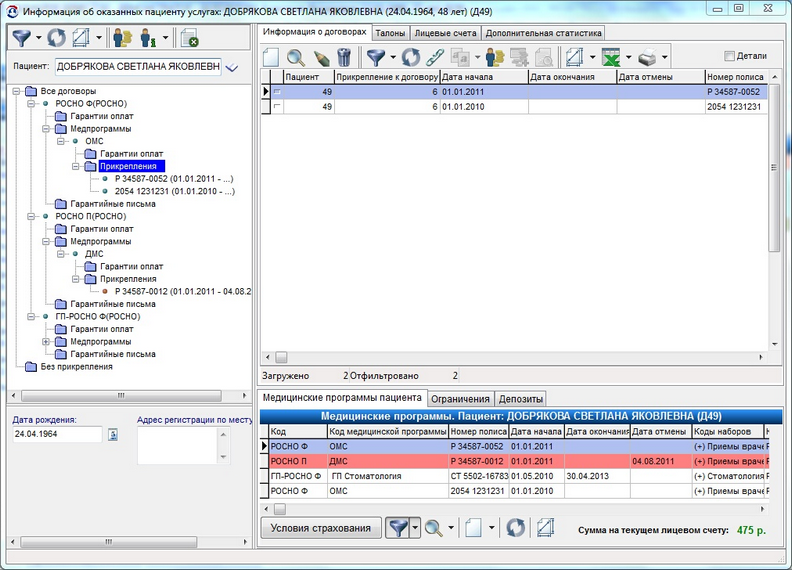Open dropdown arrow beside medical programs filter button
Screen dimensions: 792x570
click(415, 529)
